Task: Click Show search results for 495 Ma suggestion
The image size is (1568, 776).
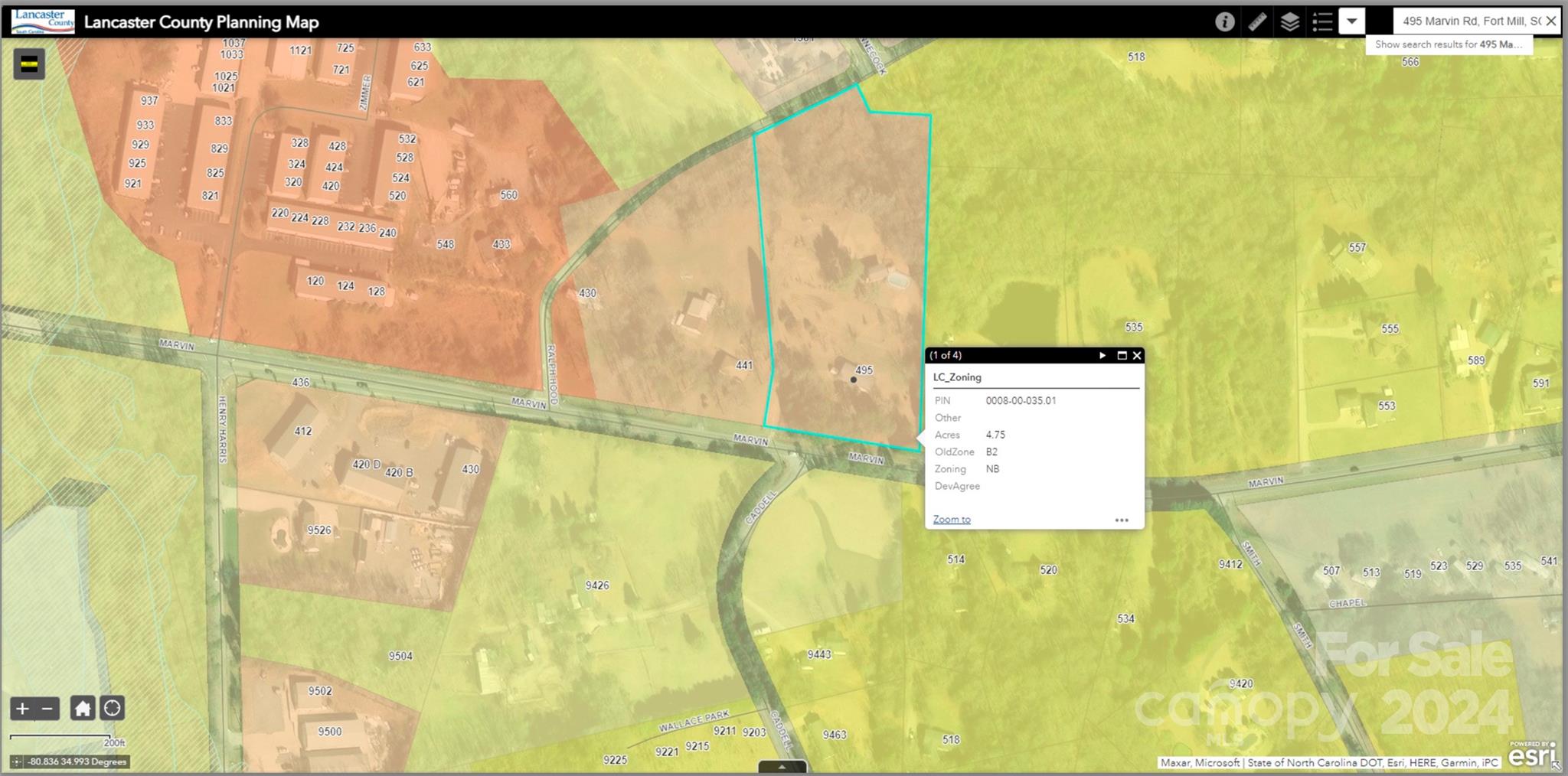Action: click(x=1449, y=44)
